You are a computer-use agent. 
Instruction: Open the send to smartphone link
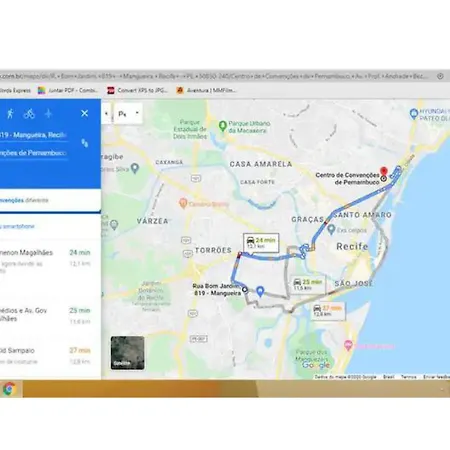pos(17,226)
